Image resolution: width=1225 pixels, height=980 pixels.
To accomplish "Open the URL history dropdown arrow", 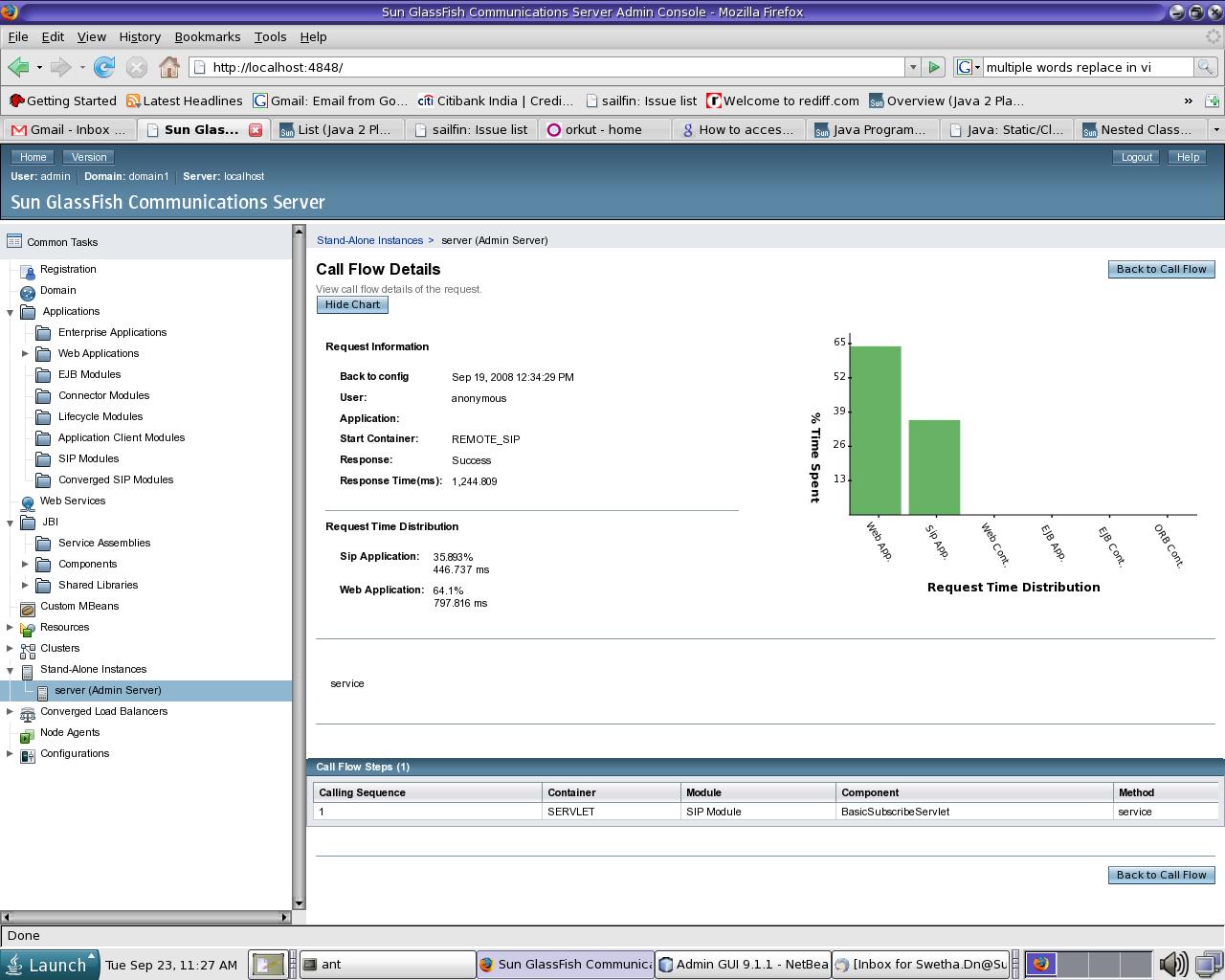I will pyautogui.click(x=913, y=67).
